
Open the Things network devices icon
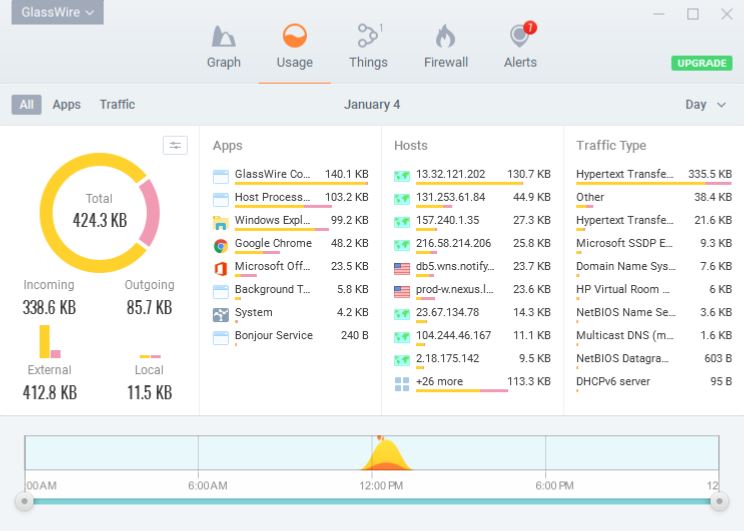pos(368,36)
